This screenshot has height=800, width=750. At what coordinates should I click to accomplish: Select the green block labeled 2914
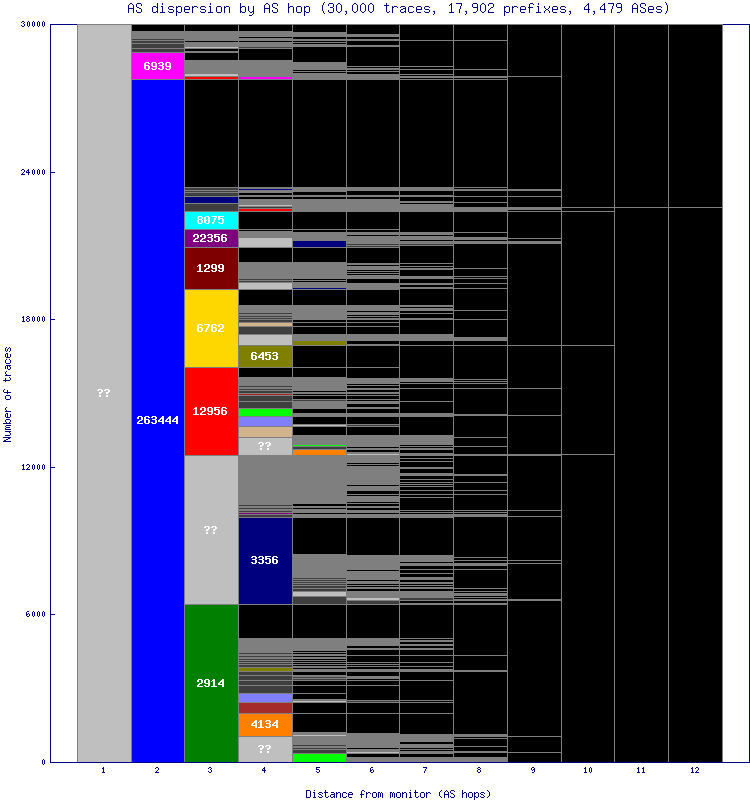click(x=211, y=683)
